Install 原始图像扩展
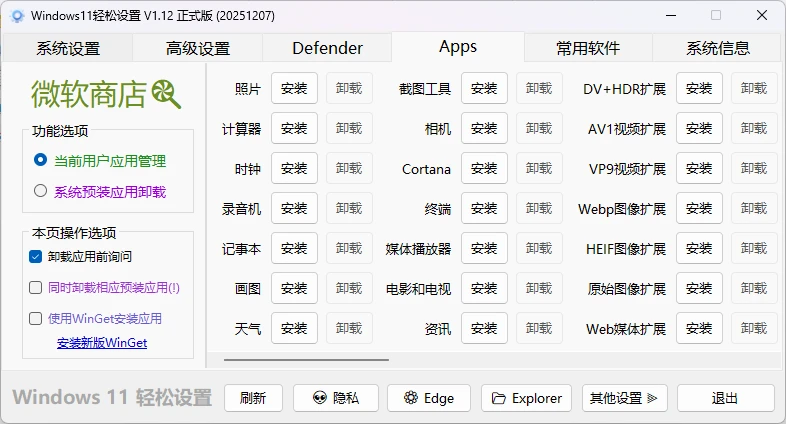The width and height of the screenshot is (786, 424). [x=699, y=288]
